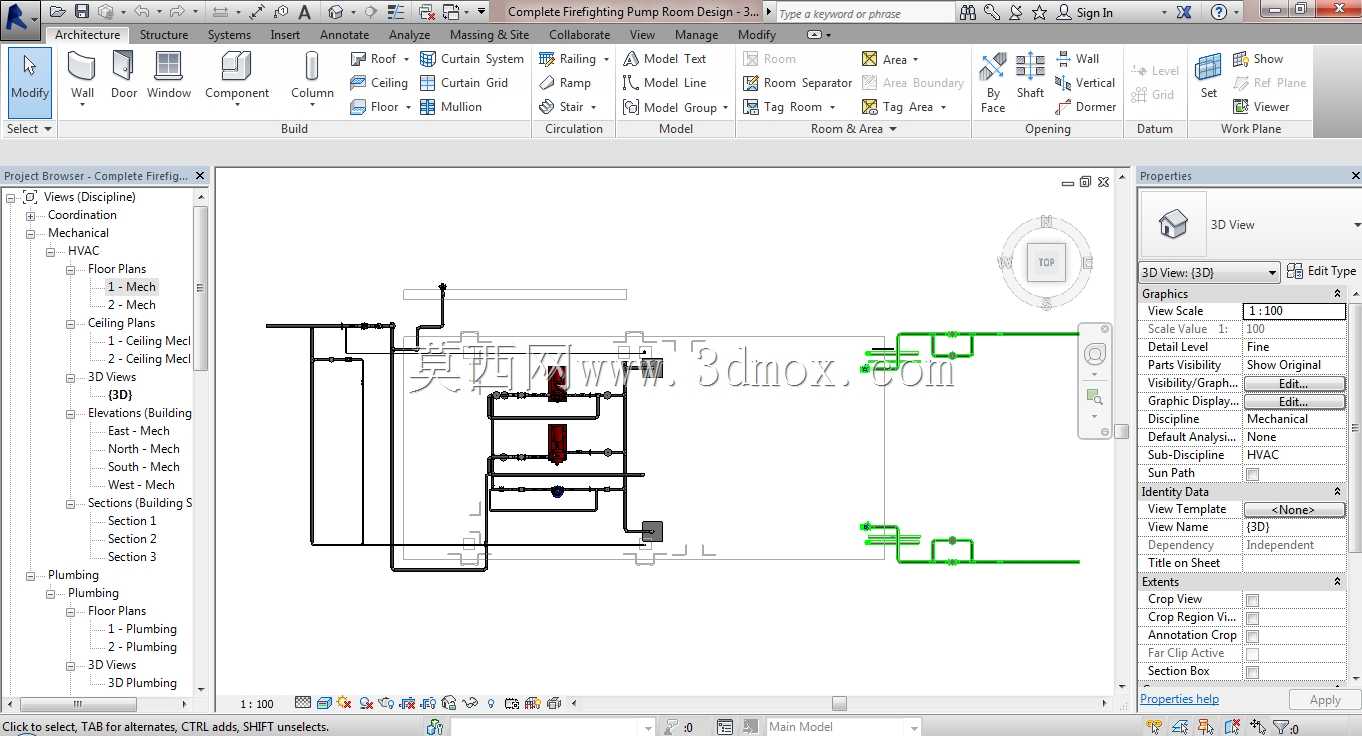Collapse the Plumbing discipline node

[x=30, y=576]
